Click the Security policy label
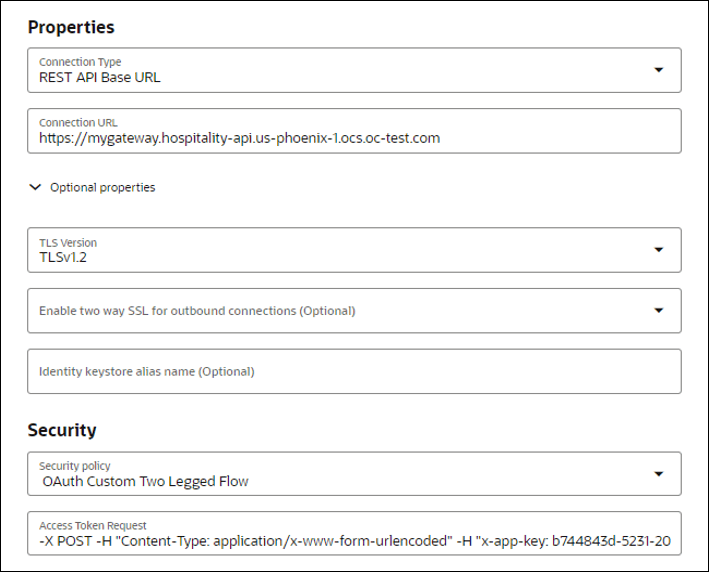The width and height of the screenshot is (709, 572). click(x=75, y=466)
